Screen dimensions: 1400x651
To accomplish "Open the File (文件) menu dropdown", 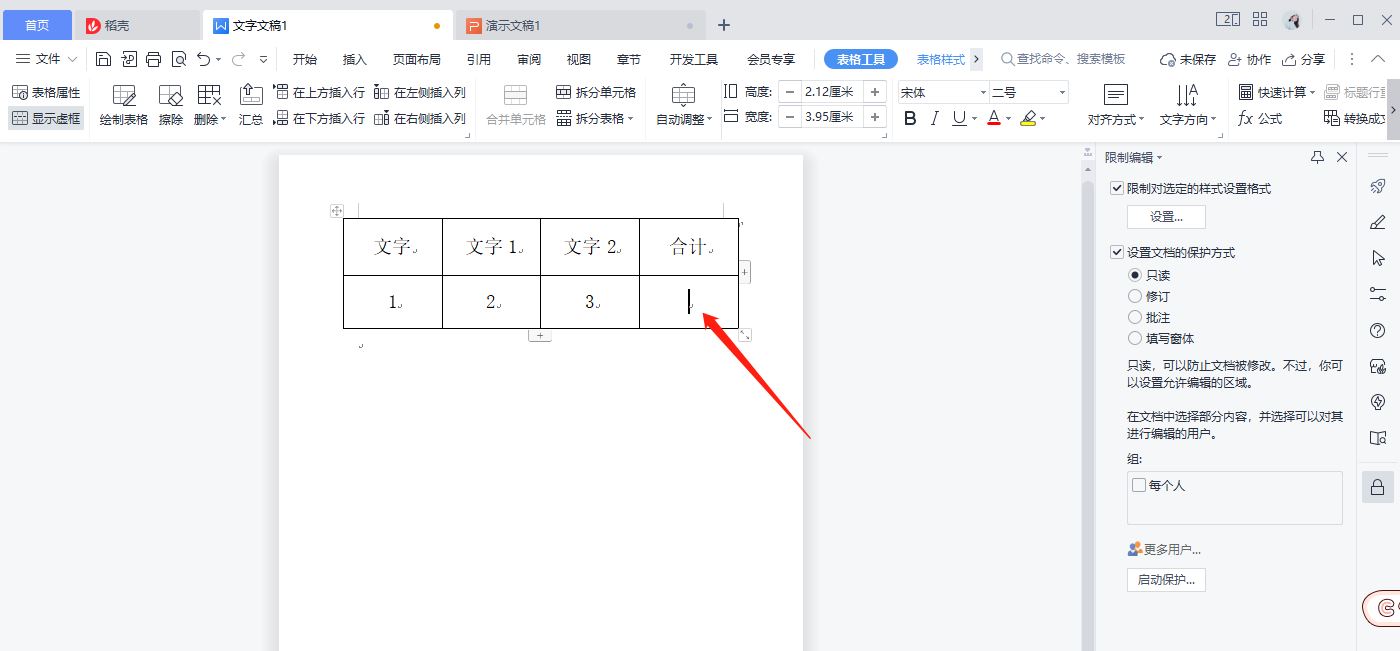I will (44, 59).
